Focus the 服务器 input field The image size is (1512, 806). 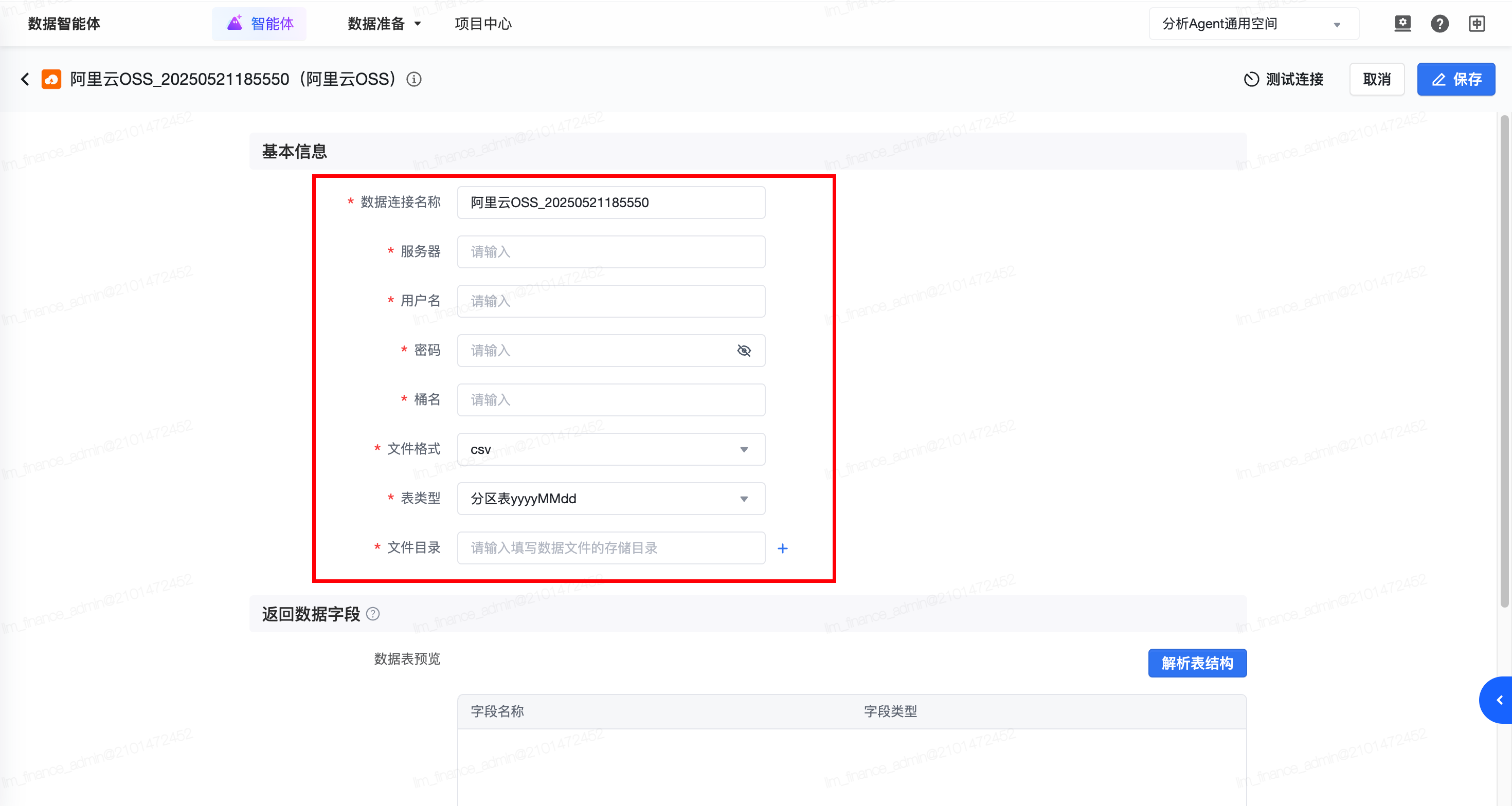(x=611, y=252)
